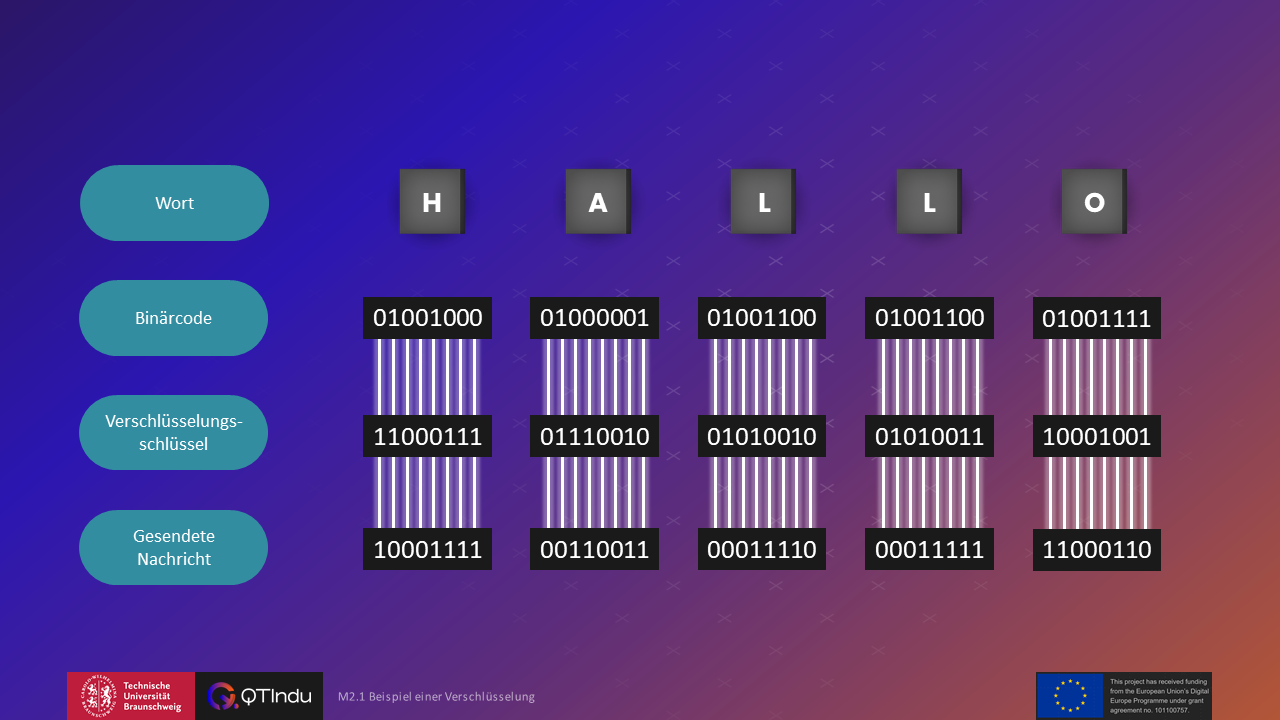Image resolution: width=1280 pixels, height=720 pixels.
Task: Select the Binärcode label button
Action: (x=173, y=318)
